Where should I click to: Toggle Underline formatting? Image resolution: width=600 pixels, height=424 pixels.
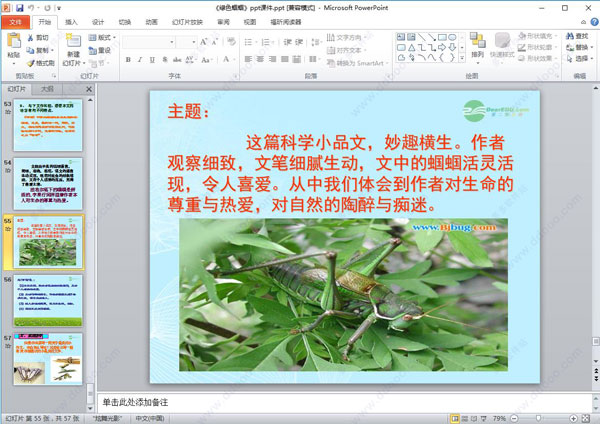coord(152,59)
